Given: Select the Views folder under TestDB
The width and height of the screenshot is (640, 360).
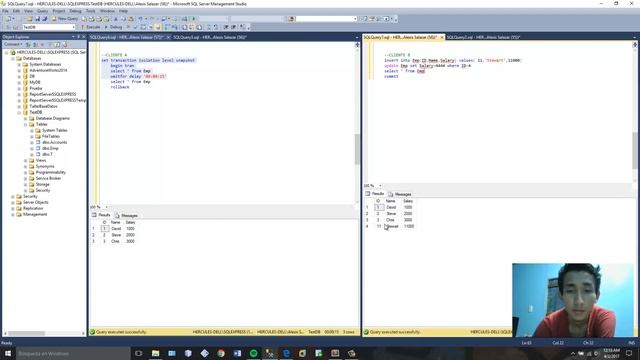Looking at the screenshot, I should coord(41,160).
